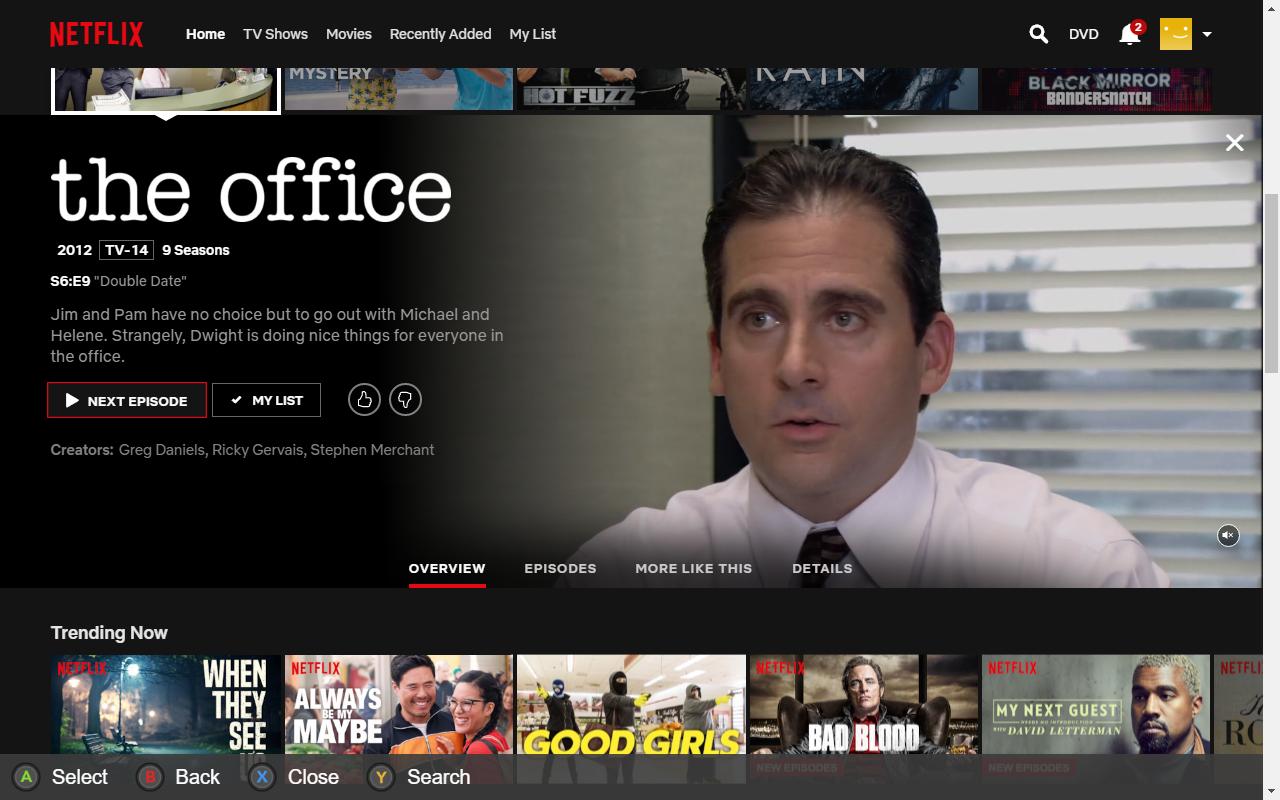Click the 2012 release year text
Viewport: 1280px width, 800px height.
pos(74,250)
